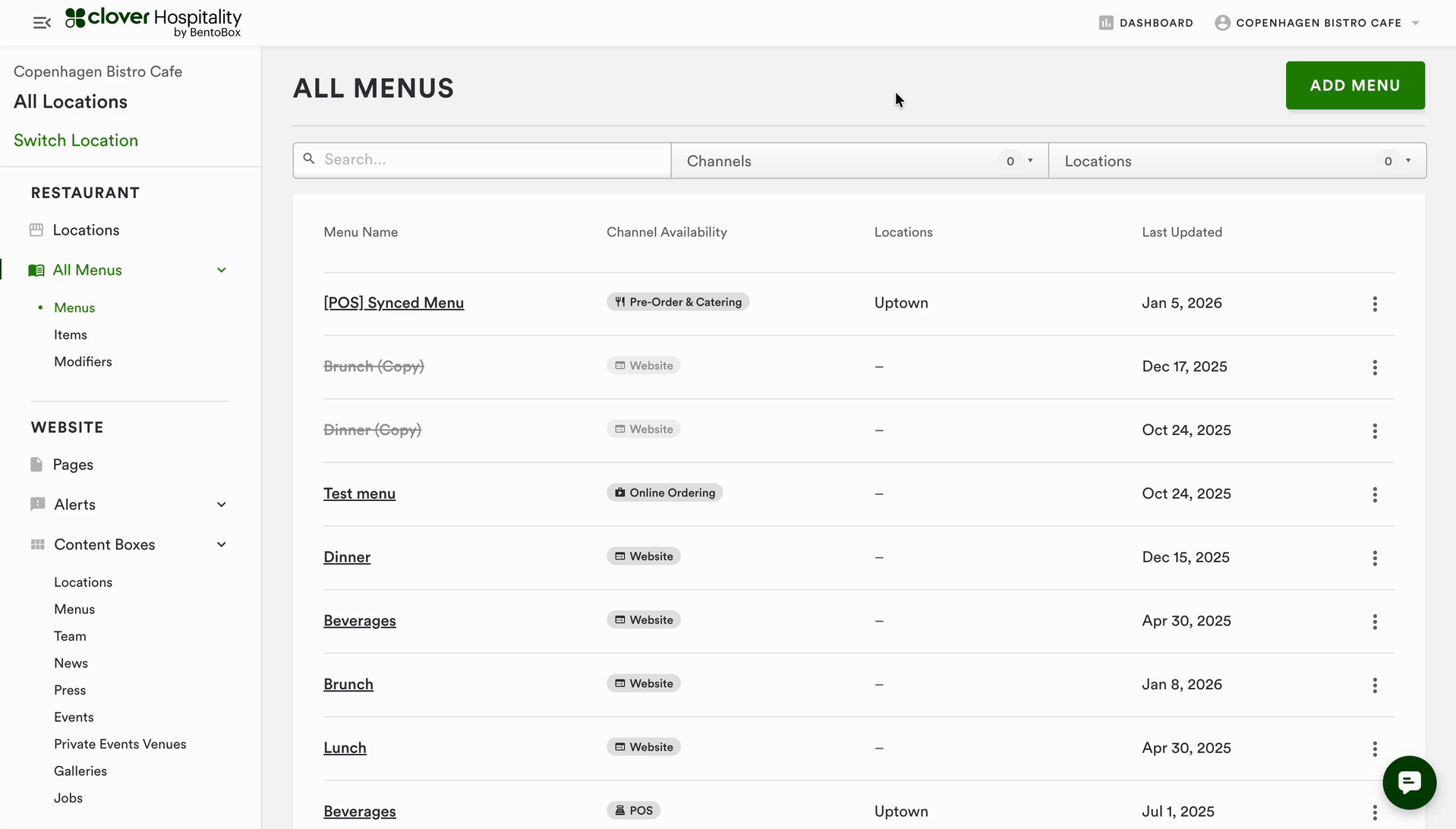The width and height of the screenshot is (1456, 829).
Task: Click the Alerts announcement icon
Action: pos(37,505)
